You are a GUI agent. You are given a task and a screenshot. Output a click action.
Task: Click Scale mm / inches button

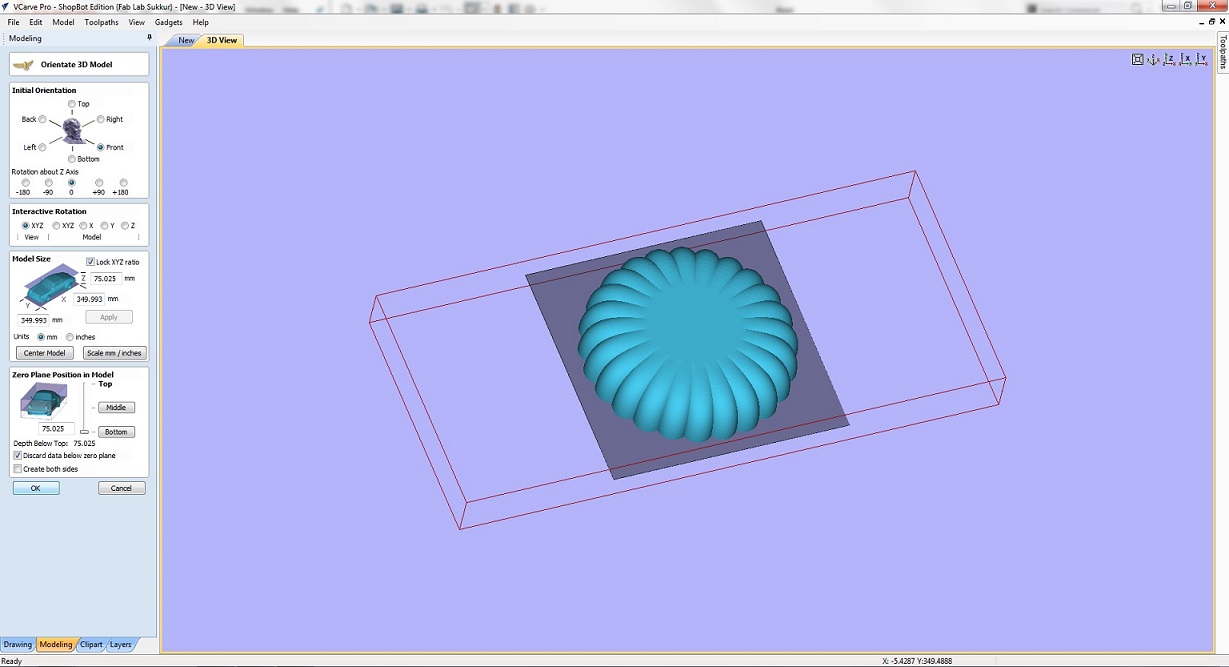114,353
